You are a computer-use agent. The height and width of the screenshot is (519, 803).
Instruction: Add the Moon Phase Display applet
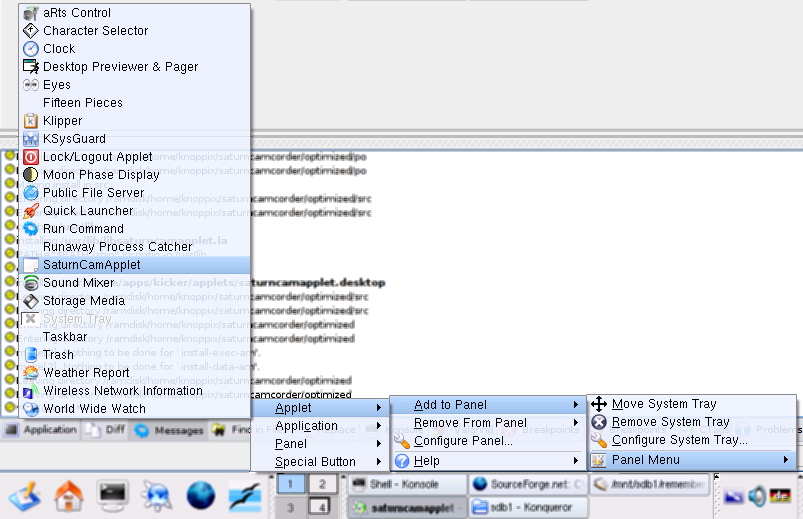[101, 175]
